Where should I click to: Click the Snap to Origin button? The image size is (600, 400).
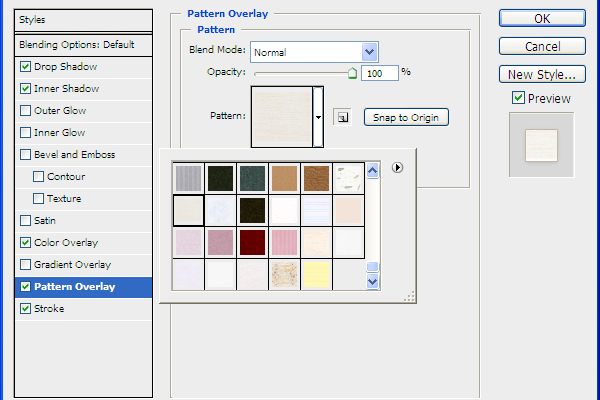click(x=406, y=118)
